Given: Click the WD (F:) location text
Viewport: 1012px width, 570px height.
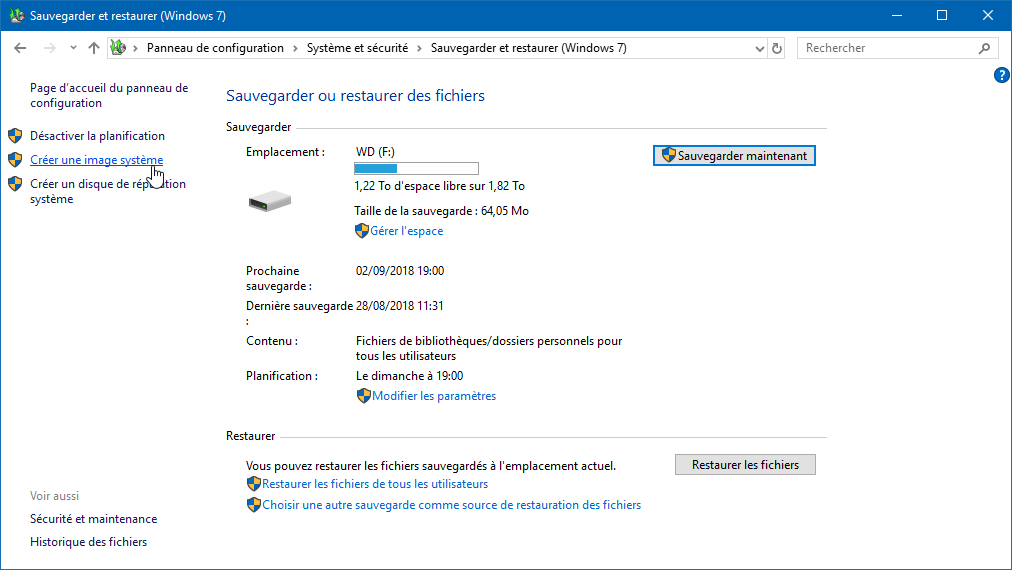Looking at the screenshot, I should coord(375,152).
